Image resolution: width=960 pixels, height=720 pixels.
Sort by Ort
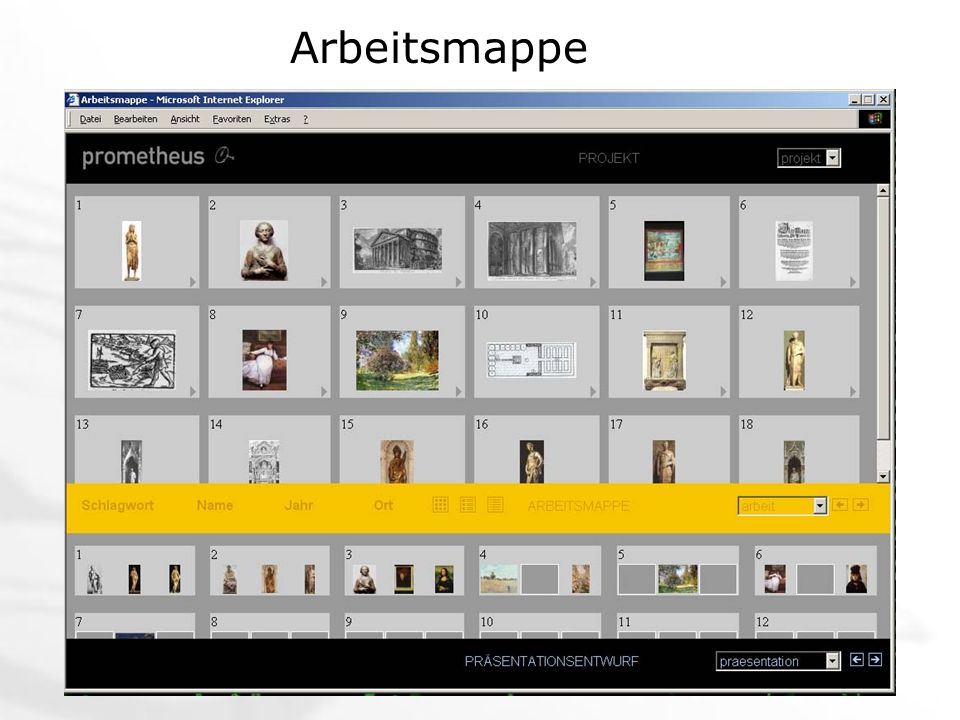(383, 505)
